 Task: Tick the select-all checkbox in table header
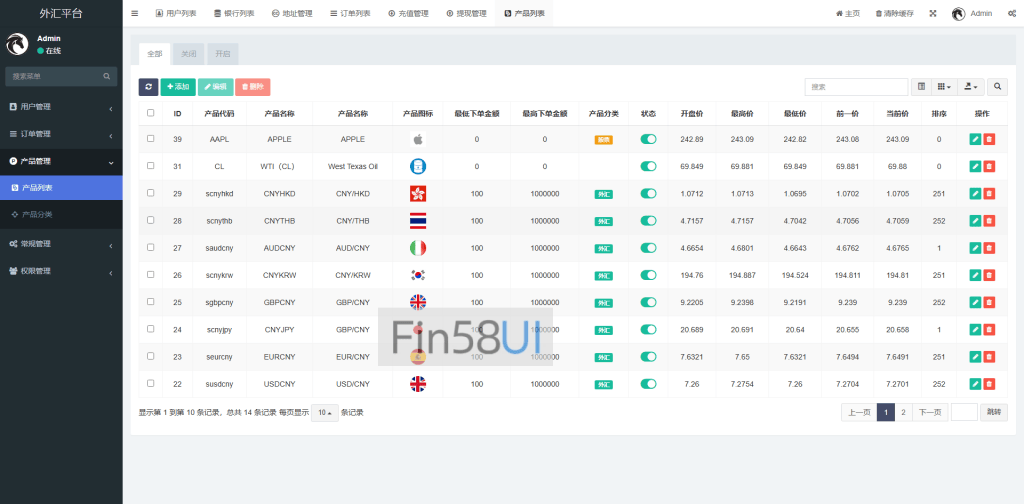click(151, 113)
